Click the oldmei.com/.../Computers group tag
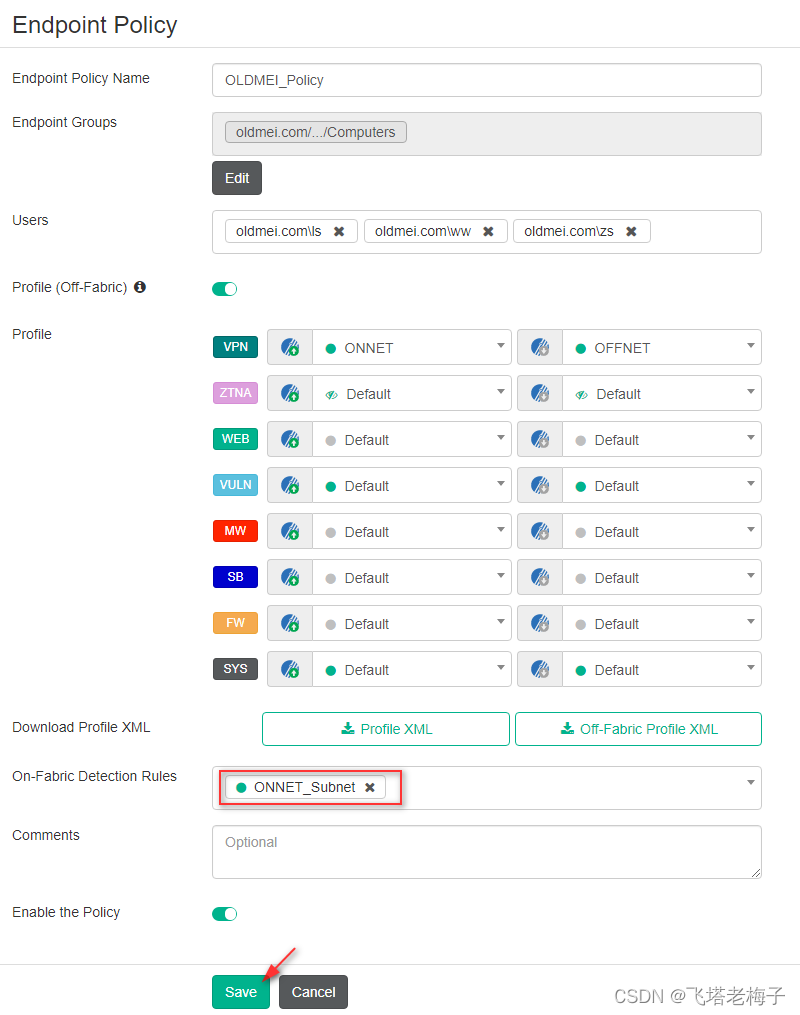Viewport: 800px width, 1015px height. (x=316, y=132)
